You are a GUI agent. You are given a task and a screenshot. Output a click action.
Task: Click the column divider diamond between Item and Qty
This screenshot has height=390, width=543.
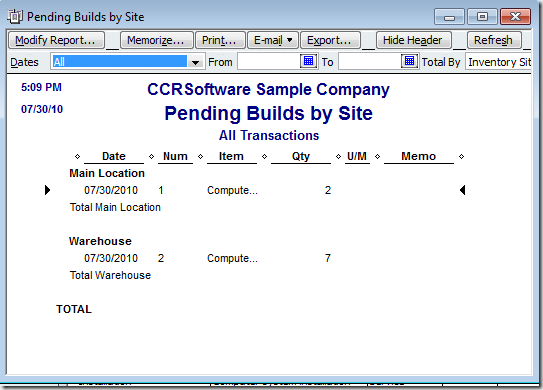(x=264, y=157)
